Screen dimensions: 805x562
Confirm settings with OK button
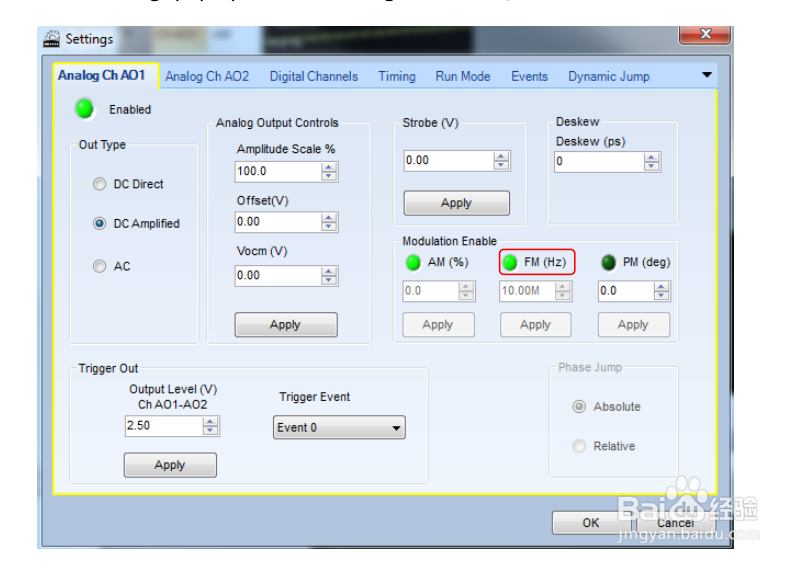pos(591,522)
